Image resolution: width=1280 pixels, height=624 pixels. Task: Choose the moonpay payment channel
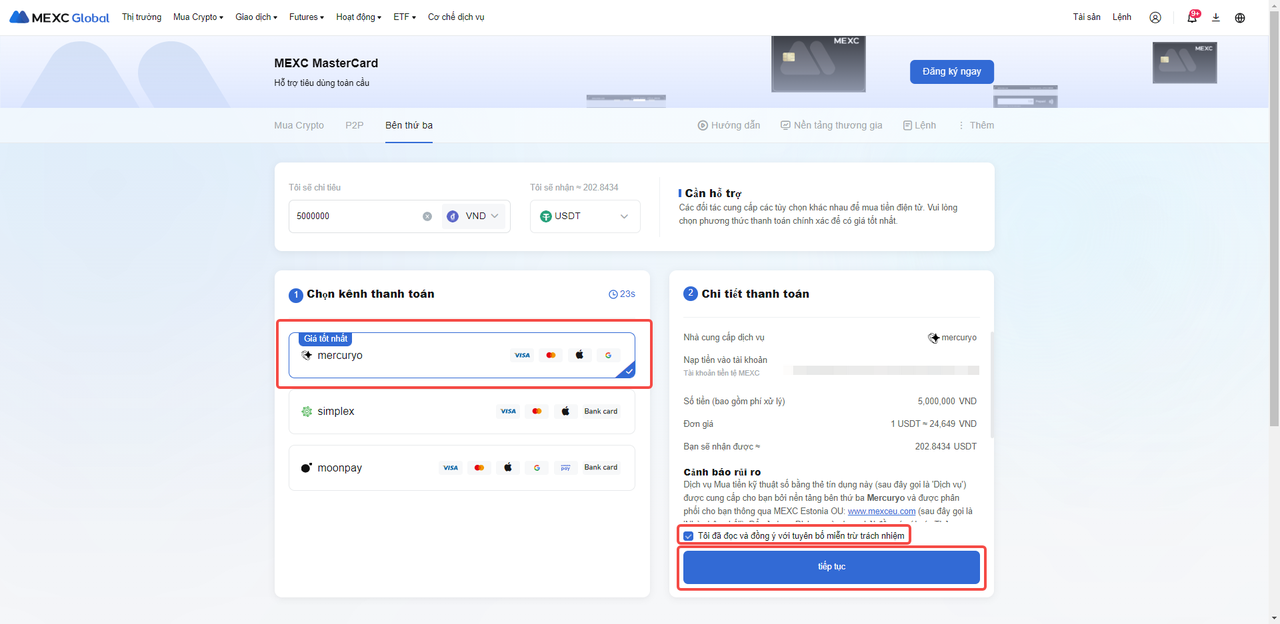[x=461, y=467]
